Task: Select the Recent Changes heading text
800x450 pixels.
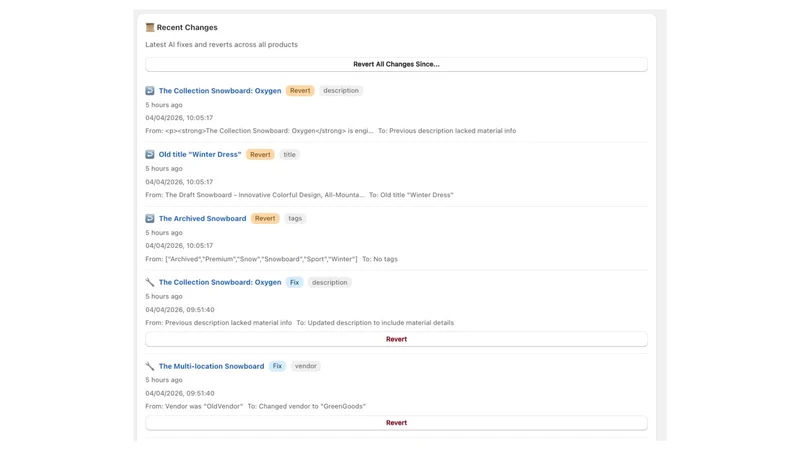Action: tap(187, 28)
